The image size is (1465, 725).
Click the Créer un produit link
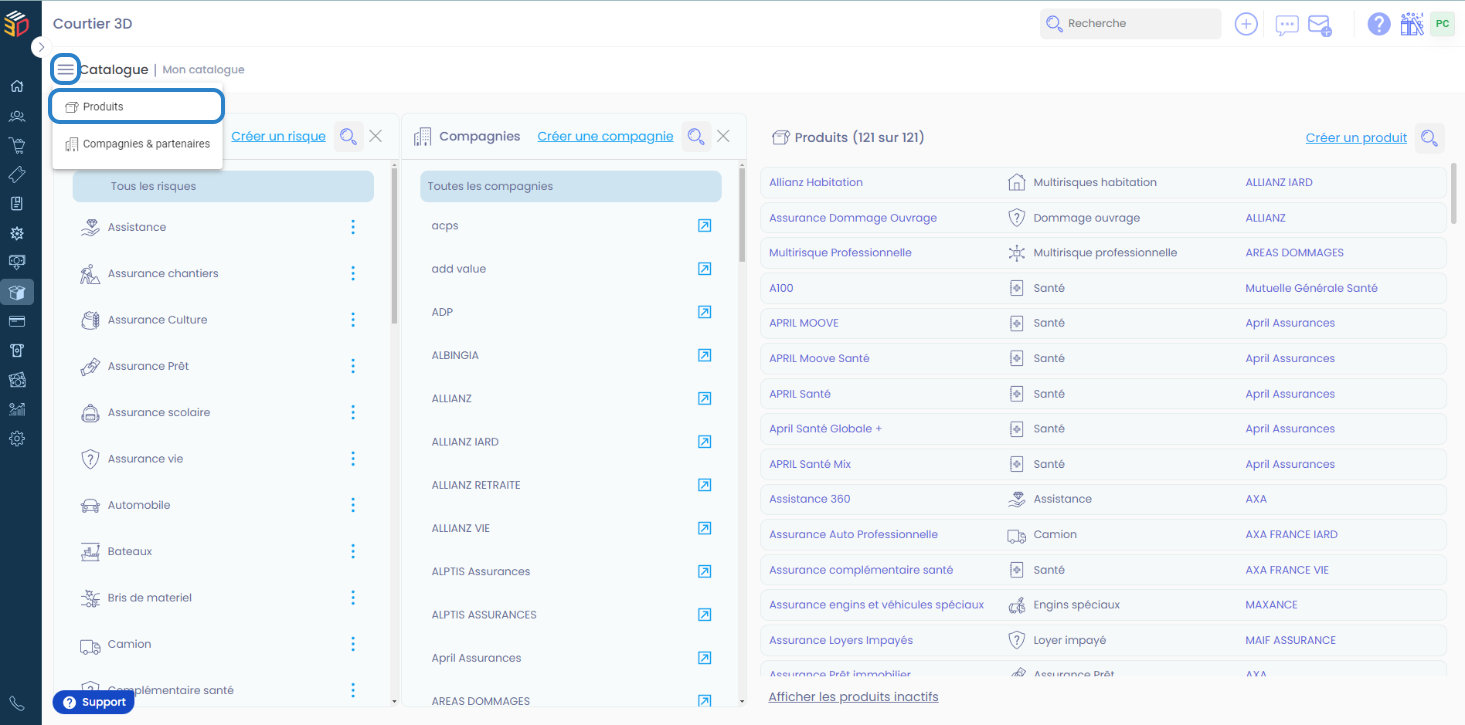[x=1356, y=138]
